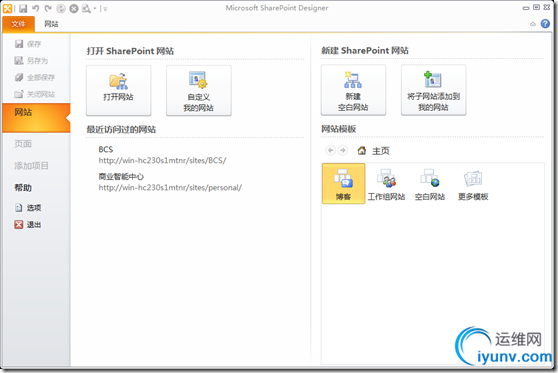This screenshot has width=558, height=373.
Task: Select the highlighted 网站 sidebar item
Action: pos(36,117)
